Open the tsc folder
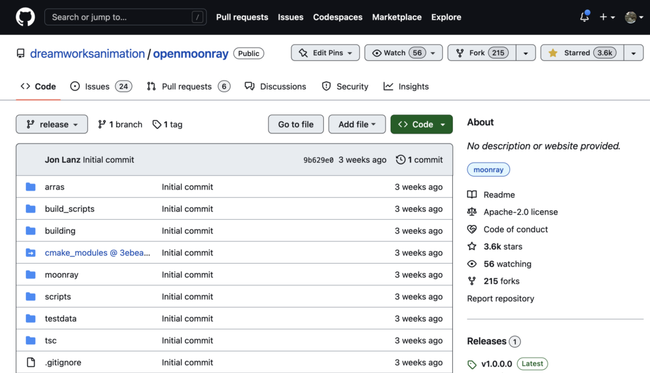The image size is (650, 373). [51, 341]
